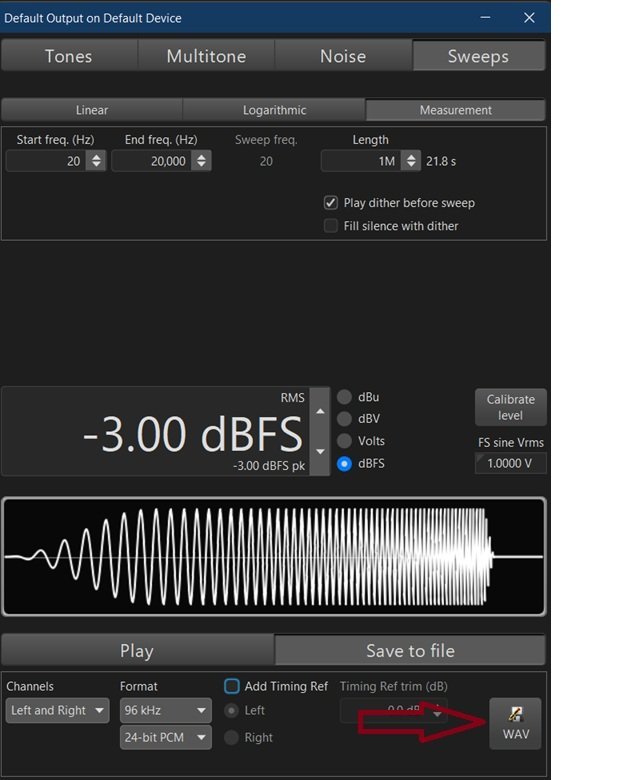Expand the 24-bit PCM format dropdown
Screen dimensions: 620x780
pyautogui.click(x=165, y=738)
